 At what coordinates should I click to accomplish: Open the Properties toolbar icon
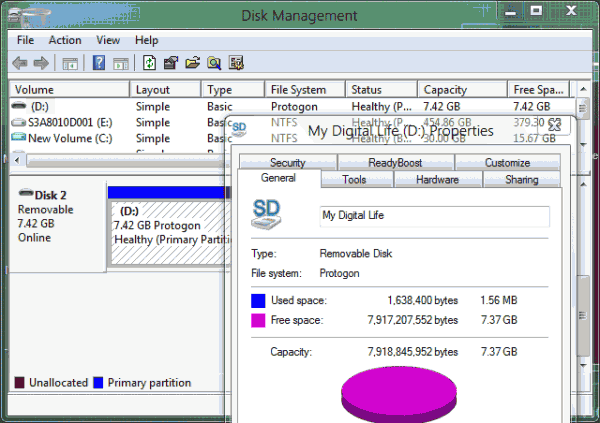pyautogui.click(x=171, y=63)
